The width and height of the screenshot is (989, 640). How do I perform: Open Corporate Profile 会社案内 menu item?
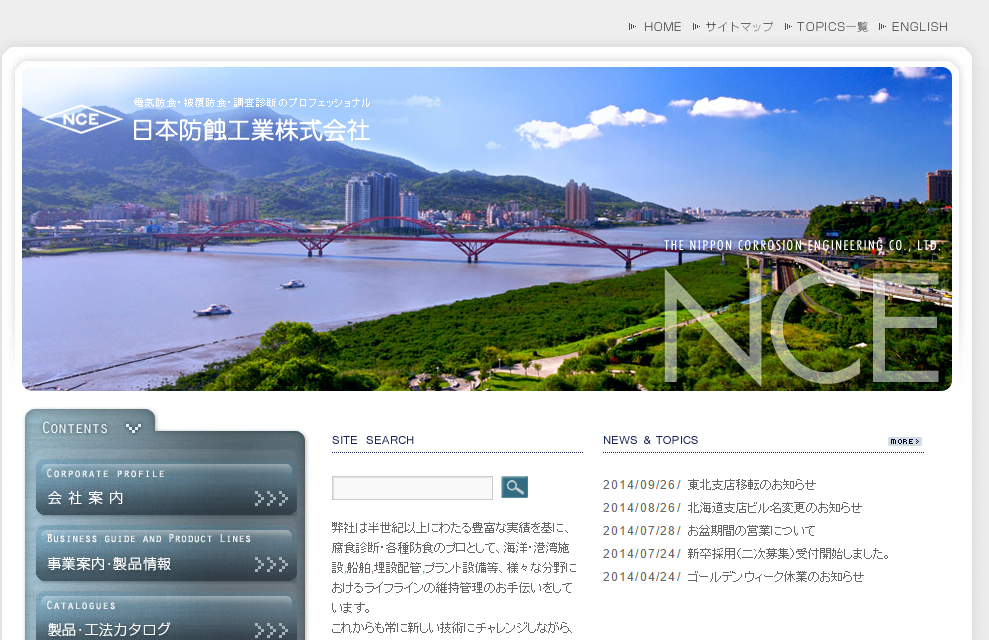click(x=167, y=489)
